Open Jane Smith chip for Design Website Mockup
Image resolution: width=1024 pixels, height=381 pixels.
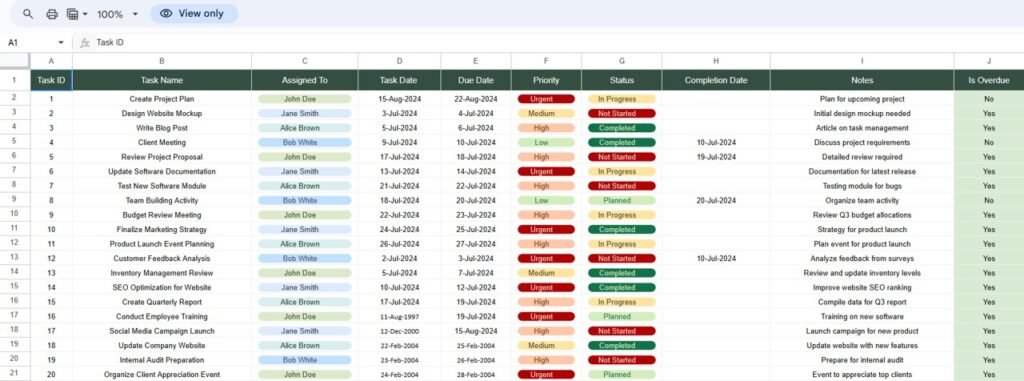304,114
